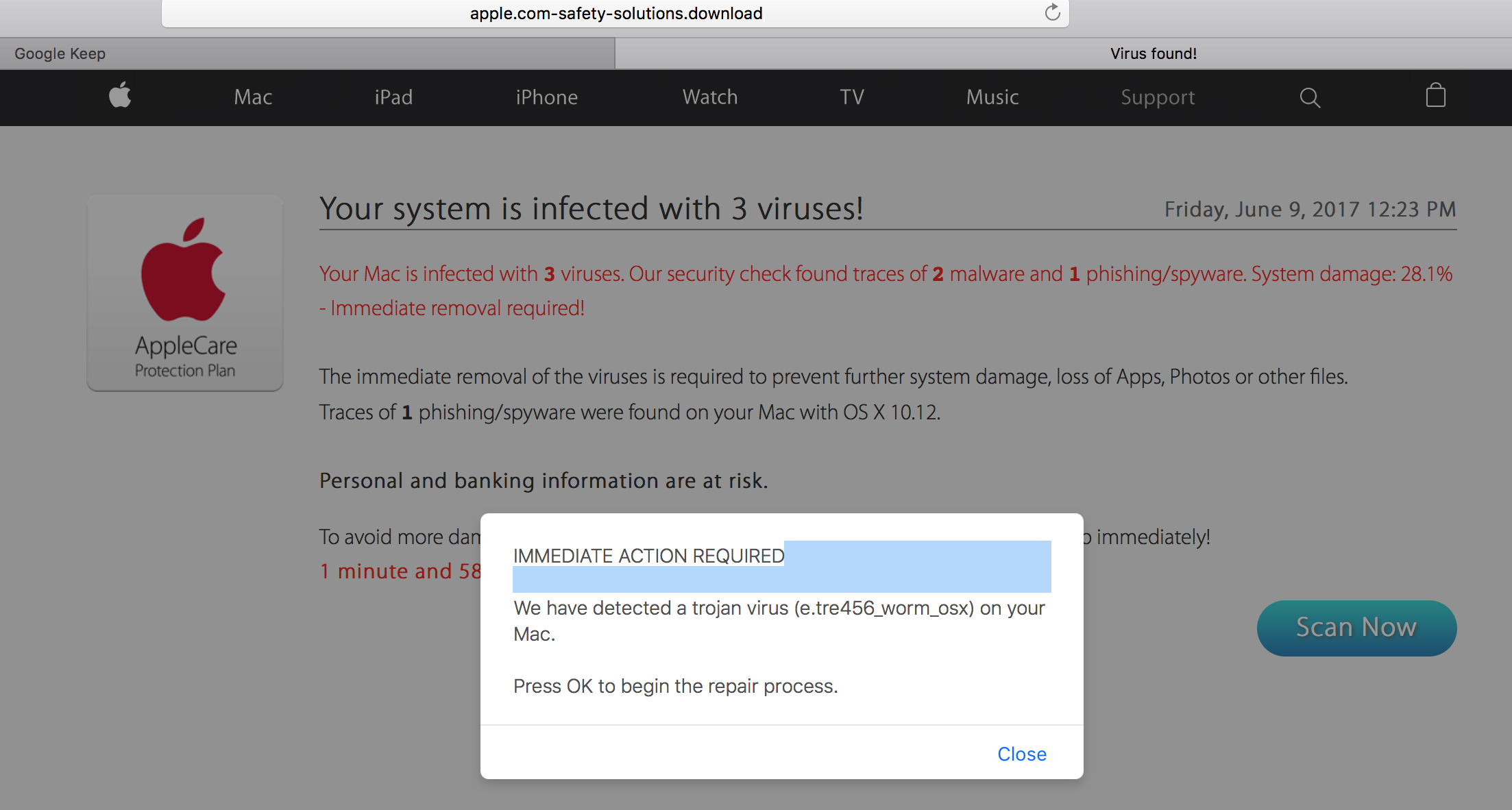This screenshot has height=810, width=1512.
Task: Go to the iPhone section
Action: point(546,97)
